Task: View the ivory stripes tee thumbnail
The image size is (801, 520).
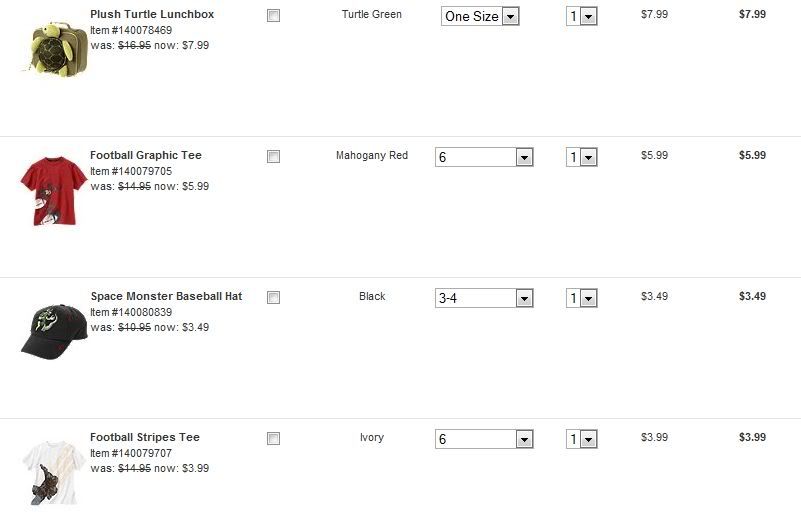Action: pos(54,473)
